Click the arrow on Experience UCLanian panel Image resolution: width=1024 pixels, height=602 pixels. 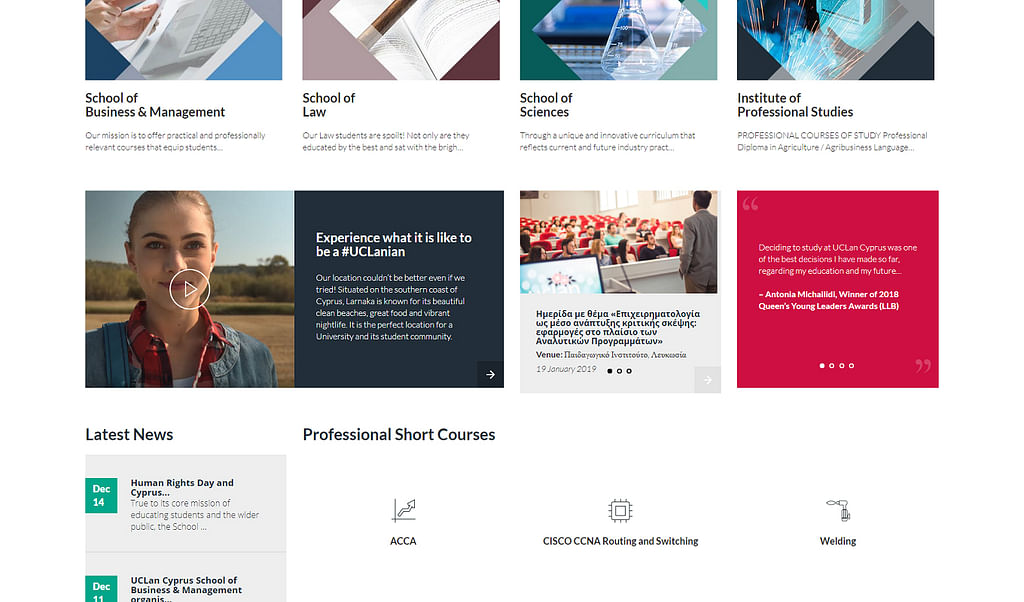point(490,374)
